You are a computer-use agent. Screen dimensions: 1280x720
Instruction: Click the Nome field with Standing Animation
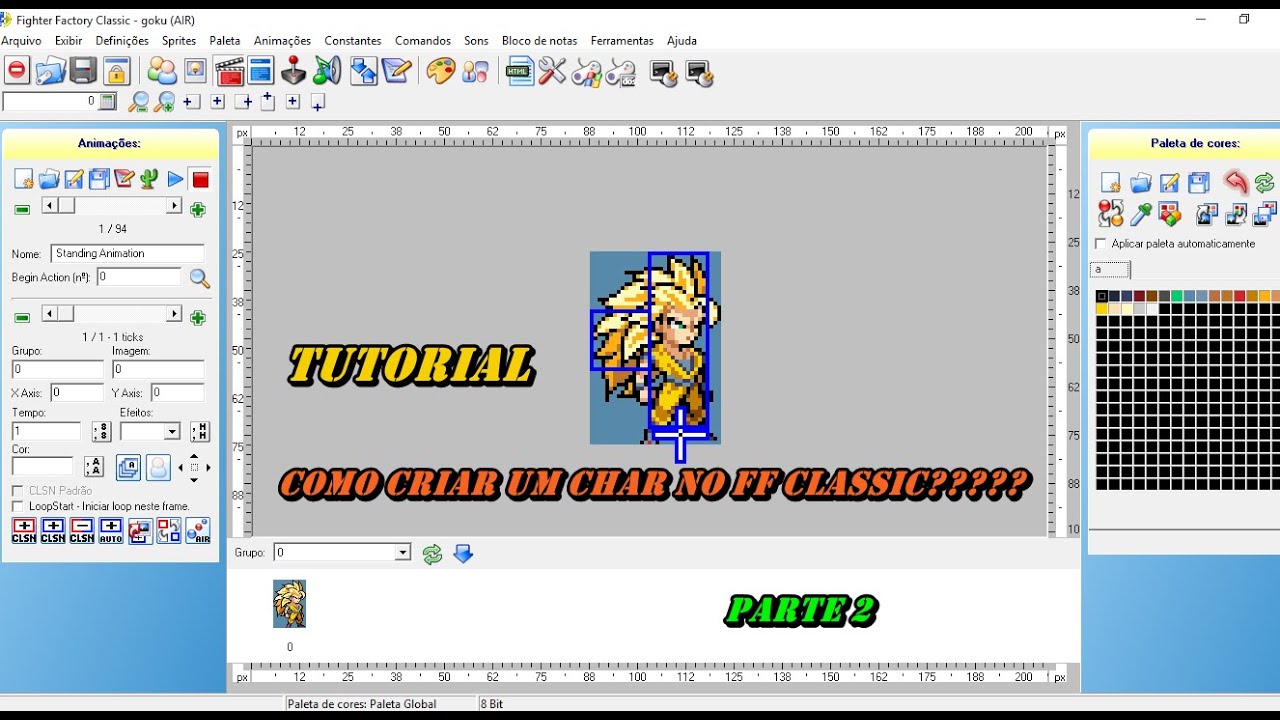point(127,254)
